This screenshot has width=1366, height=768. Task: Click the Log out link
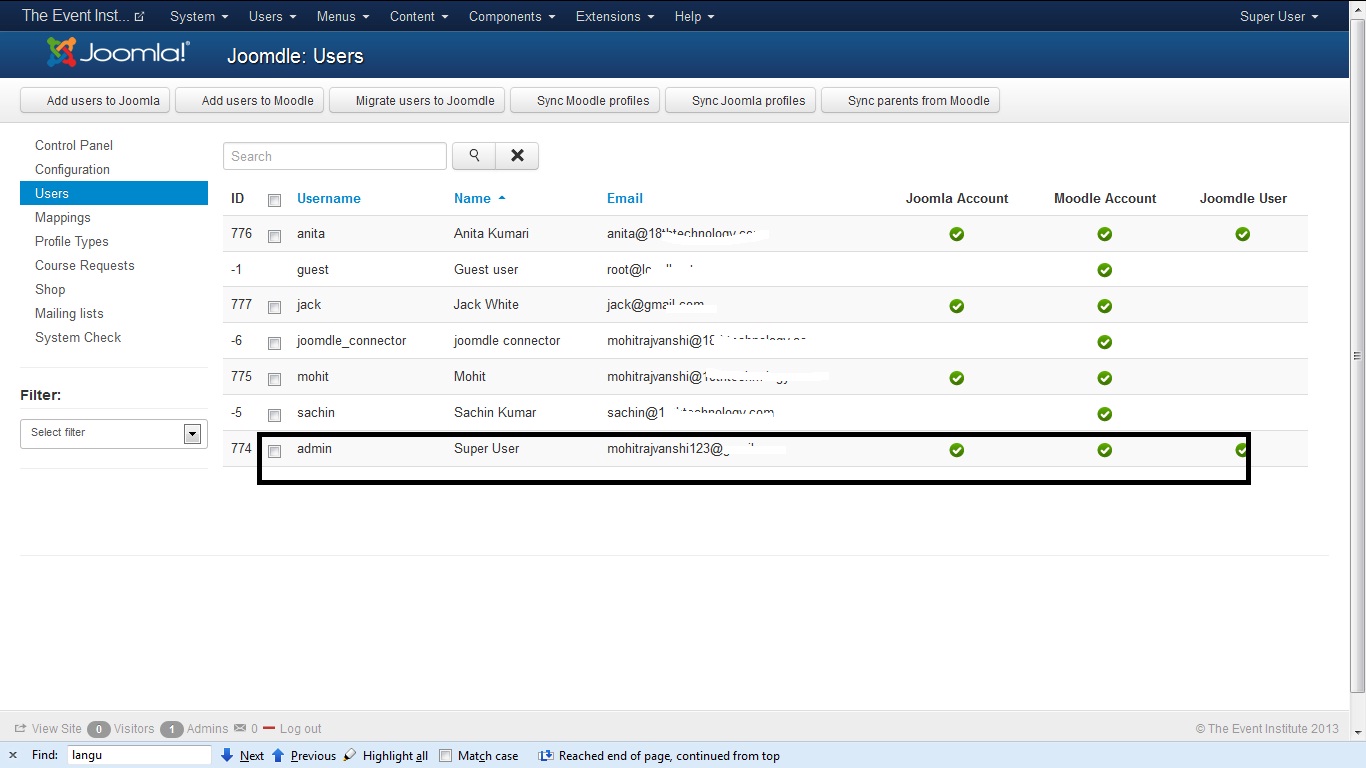pos(301,729)
